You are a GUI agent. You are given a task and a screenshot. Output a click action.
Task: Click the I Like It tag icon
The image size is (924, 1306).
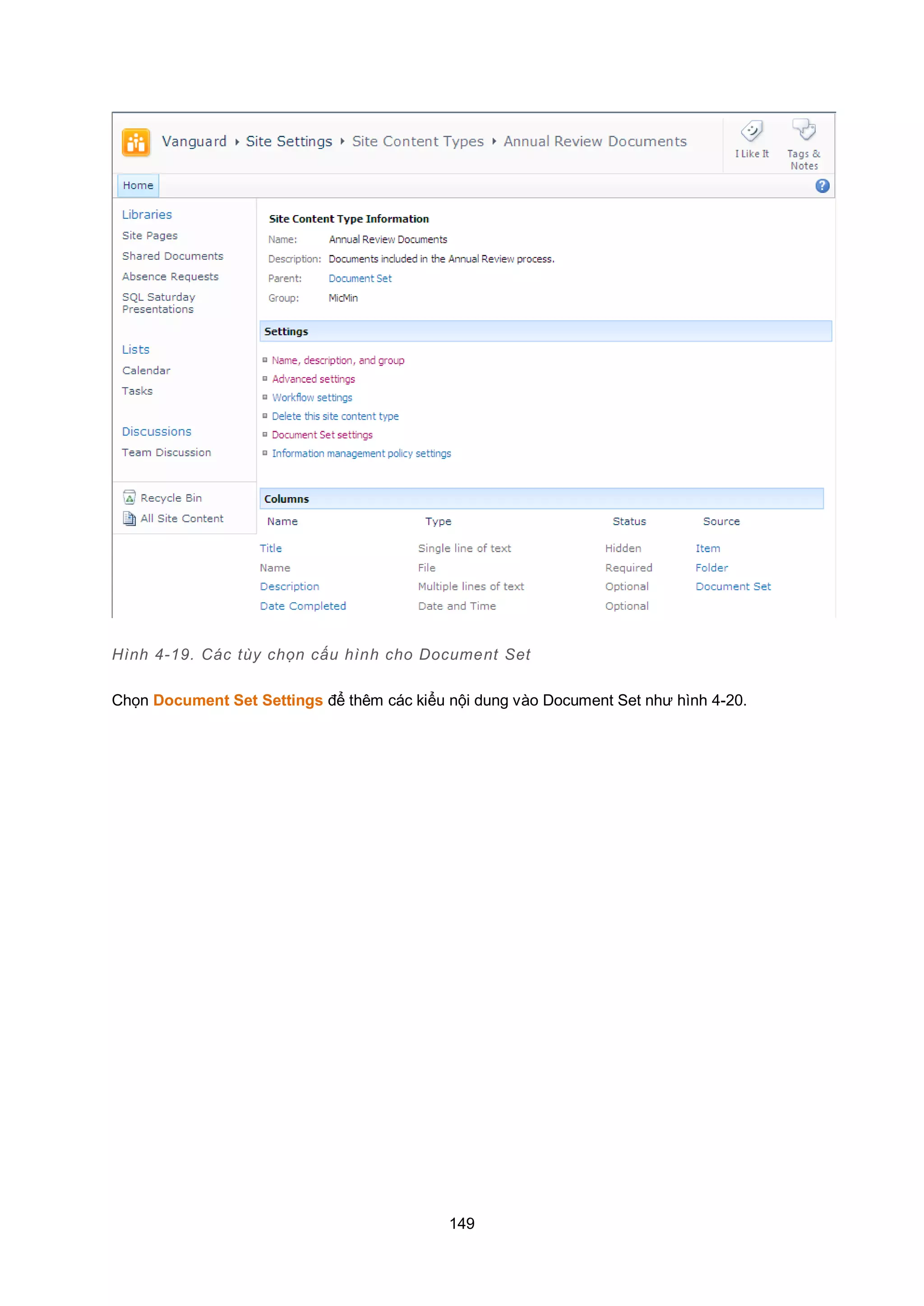(x=751, y=132)
